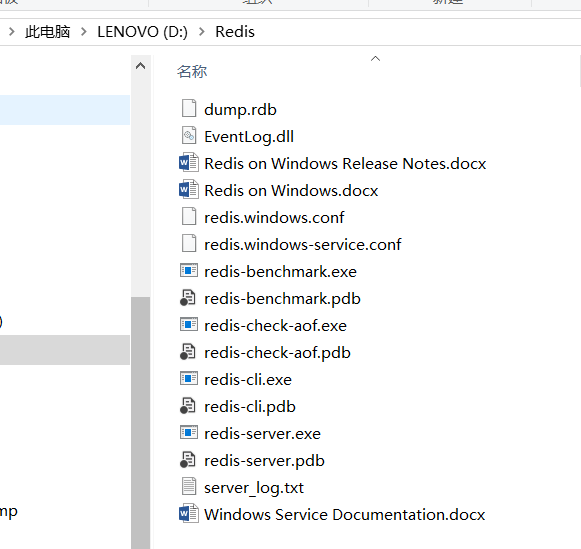Click Word icon of Redis on Windows.docx
581x549 pixels.
189,190
